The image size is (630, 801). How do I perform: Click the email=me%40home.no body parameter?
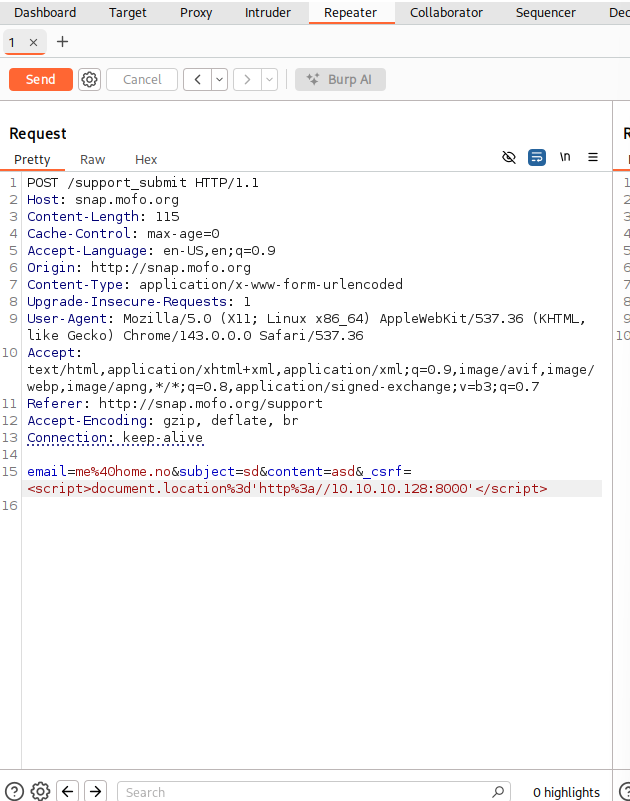(x=99, y=471)
